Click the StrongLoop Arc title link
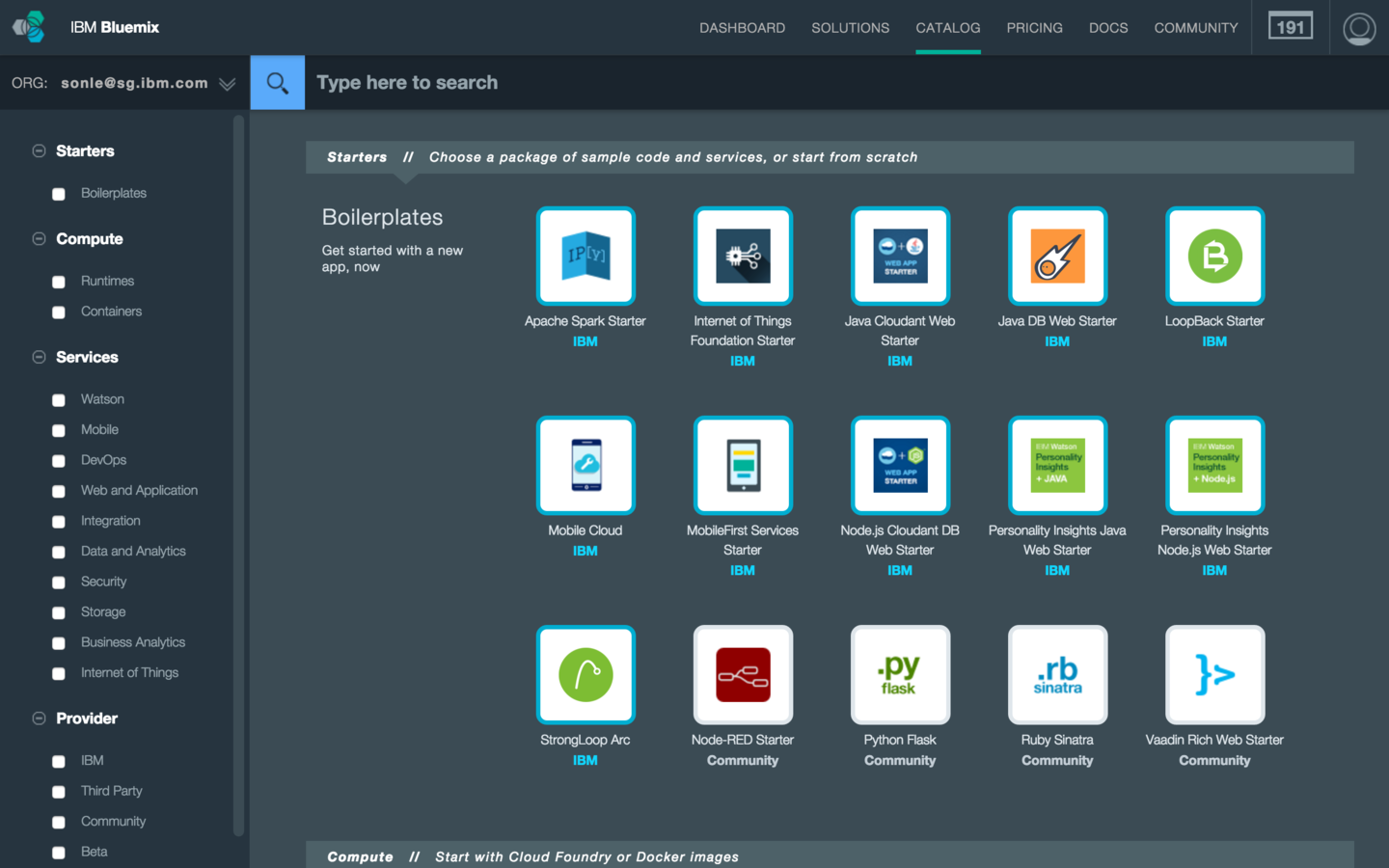The height and width of the screenshot is (868, 1389). [x=586, y=740]
